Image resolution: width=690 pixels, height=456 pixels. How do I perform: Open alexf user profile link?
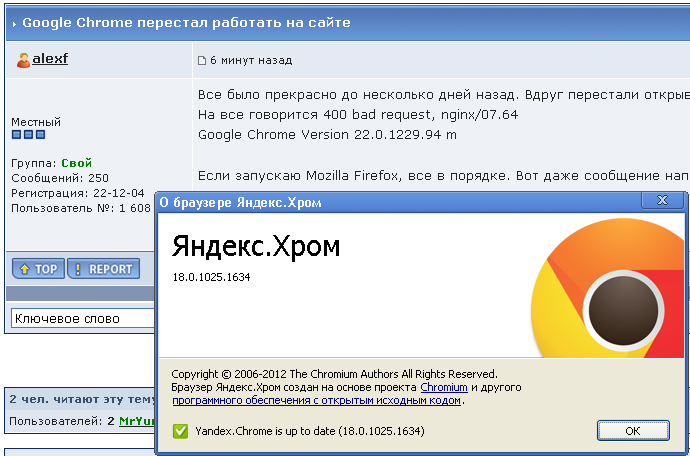coord(50,59)
